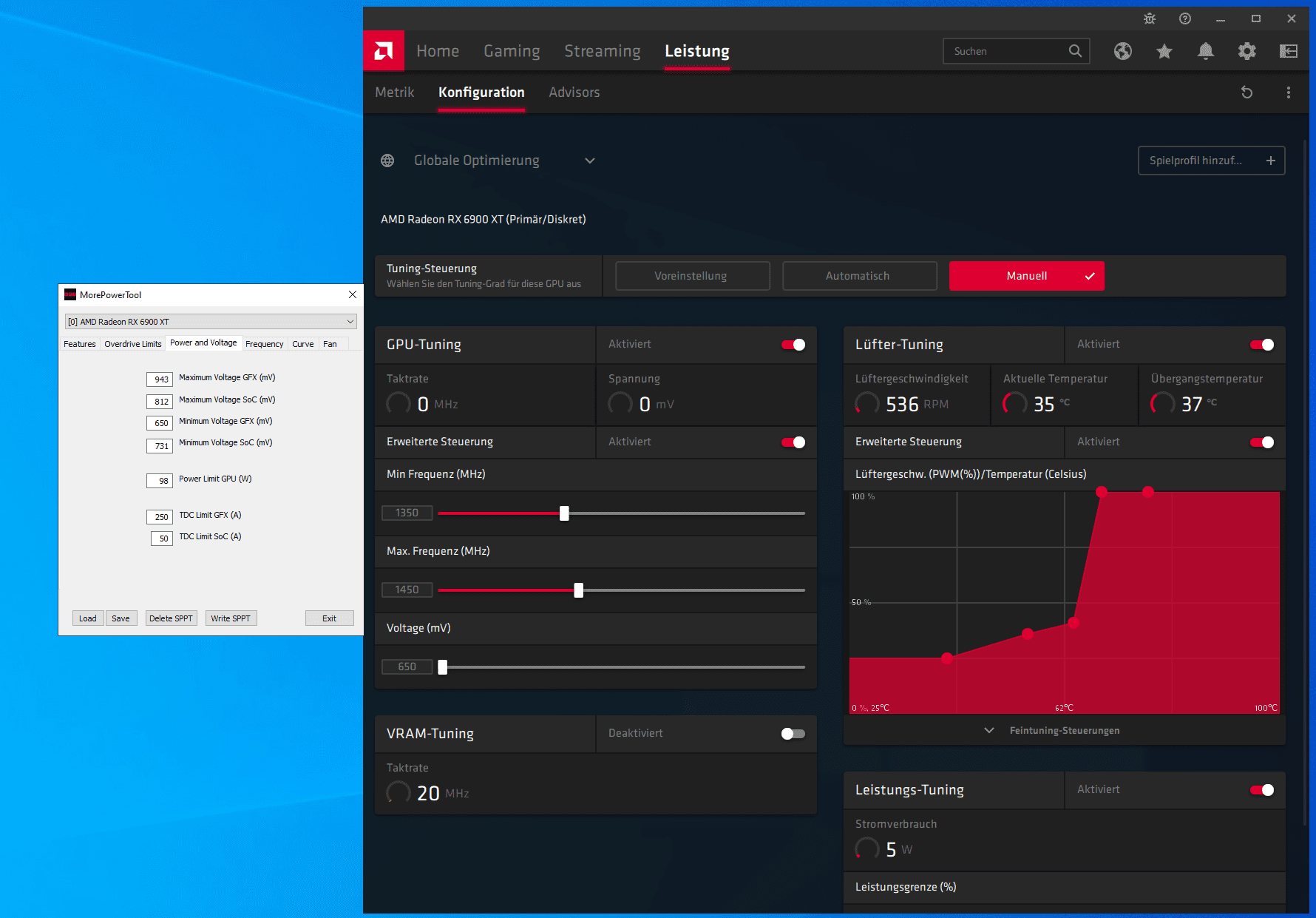This screenshot has width=1316, height=918.
Task: Click Maximum Voltage SoC field 812
Action: pyautogui.click(x=160, y=402)
